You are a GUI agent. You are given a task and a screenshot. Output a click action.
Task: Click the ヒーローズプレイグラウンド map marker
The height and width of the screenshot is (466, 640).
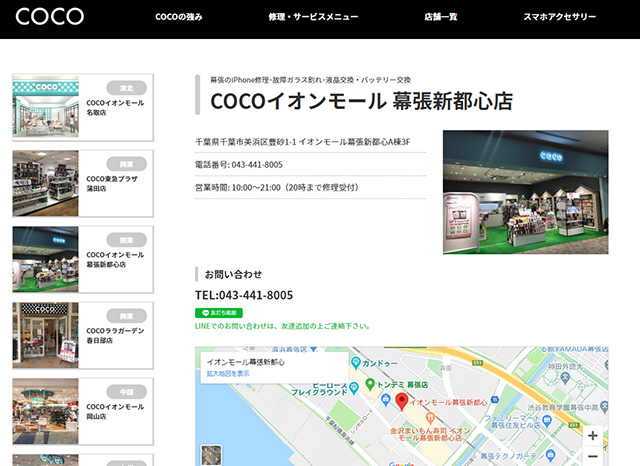(354, 387)
